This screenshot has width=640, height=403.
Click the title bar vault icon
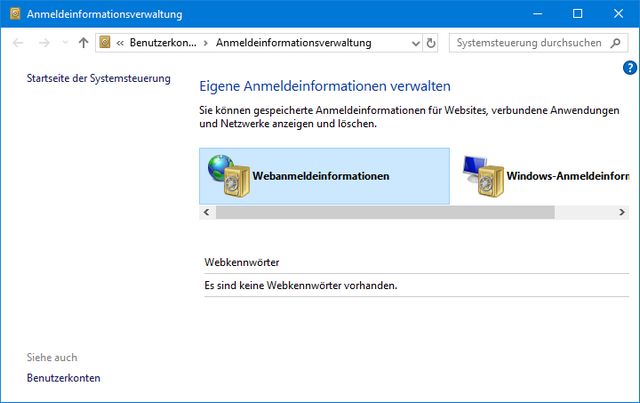pyautogui.click(x=15, y=13)
